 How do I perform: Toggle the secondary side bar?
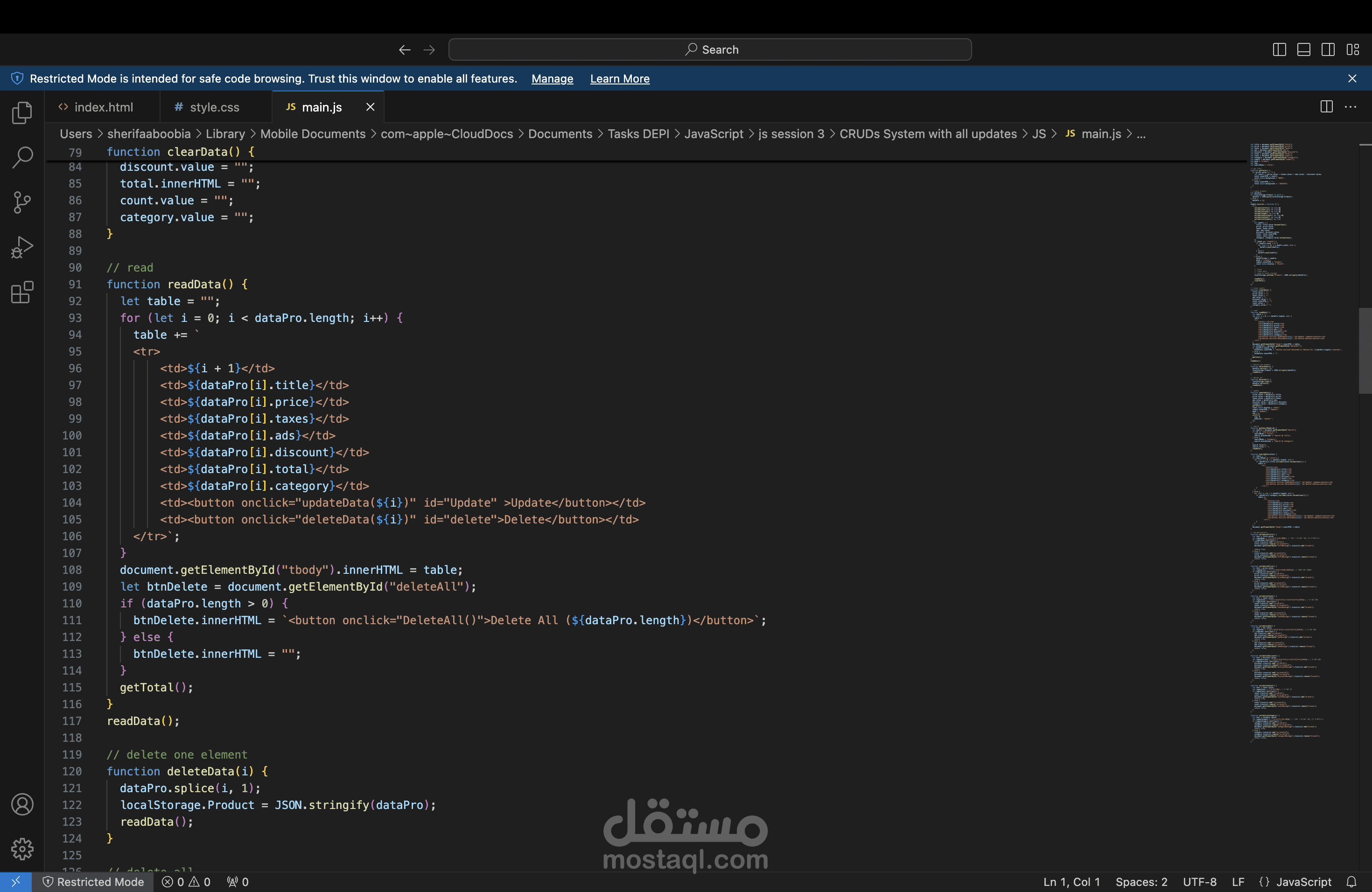pyautogui.click(x=1328, y=49)
